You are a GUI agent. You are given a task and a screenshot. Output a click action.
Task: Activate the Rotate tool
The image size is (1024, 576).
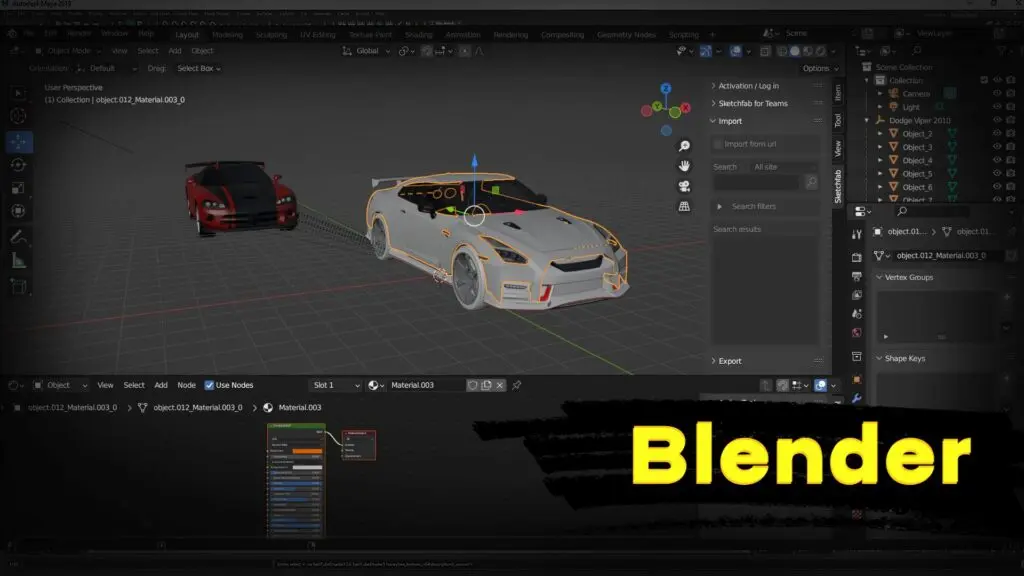tap(18, 165)
